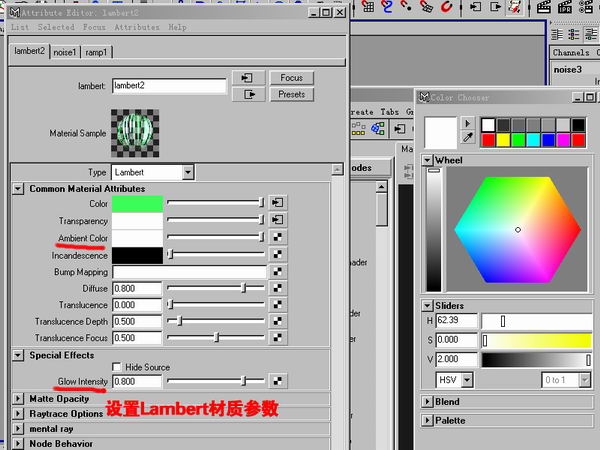Click the grid snap icon in the top toolbar
600x450 pixels.
click(368, 6)
